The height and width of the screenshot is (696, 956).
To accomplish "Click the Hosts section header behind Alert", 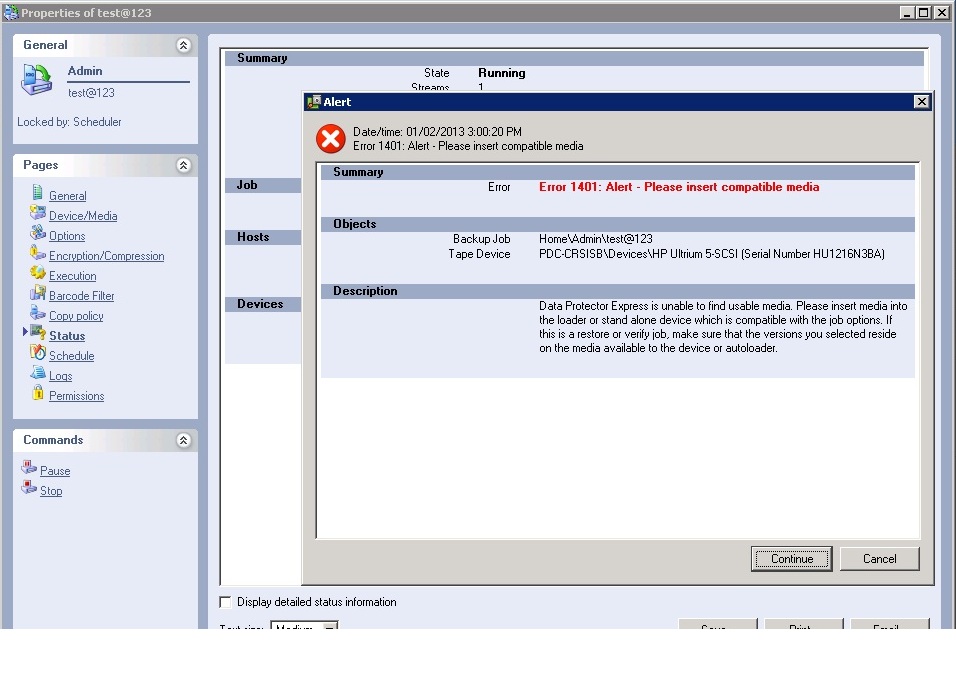I will pyautogui.click(x=263, y=237).
